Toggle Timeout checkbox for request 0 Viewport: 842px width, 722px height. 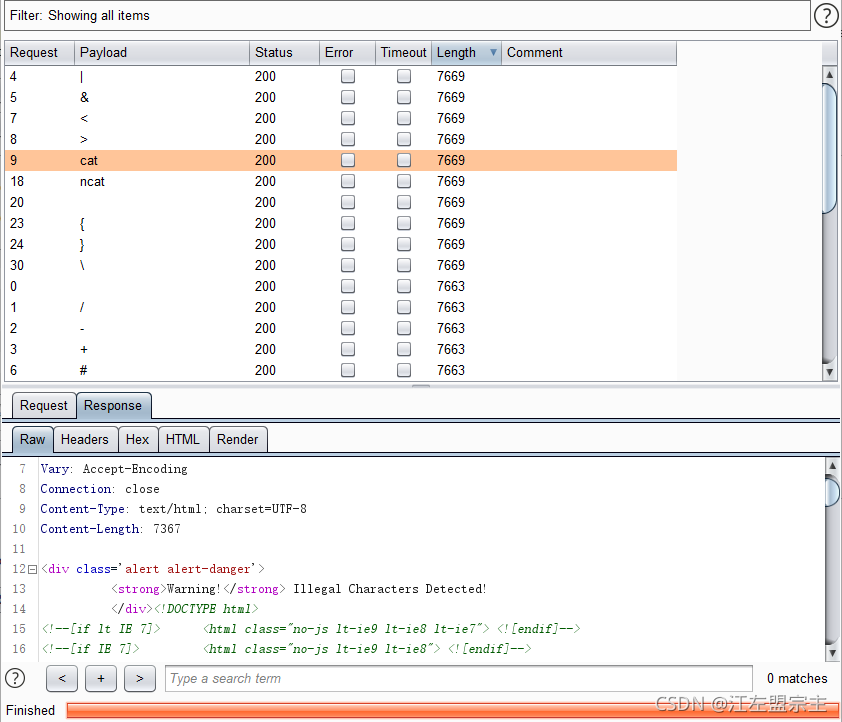coord(404,286)
